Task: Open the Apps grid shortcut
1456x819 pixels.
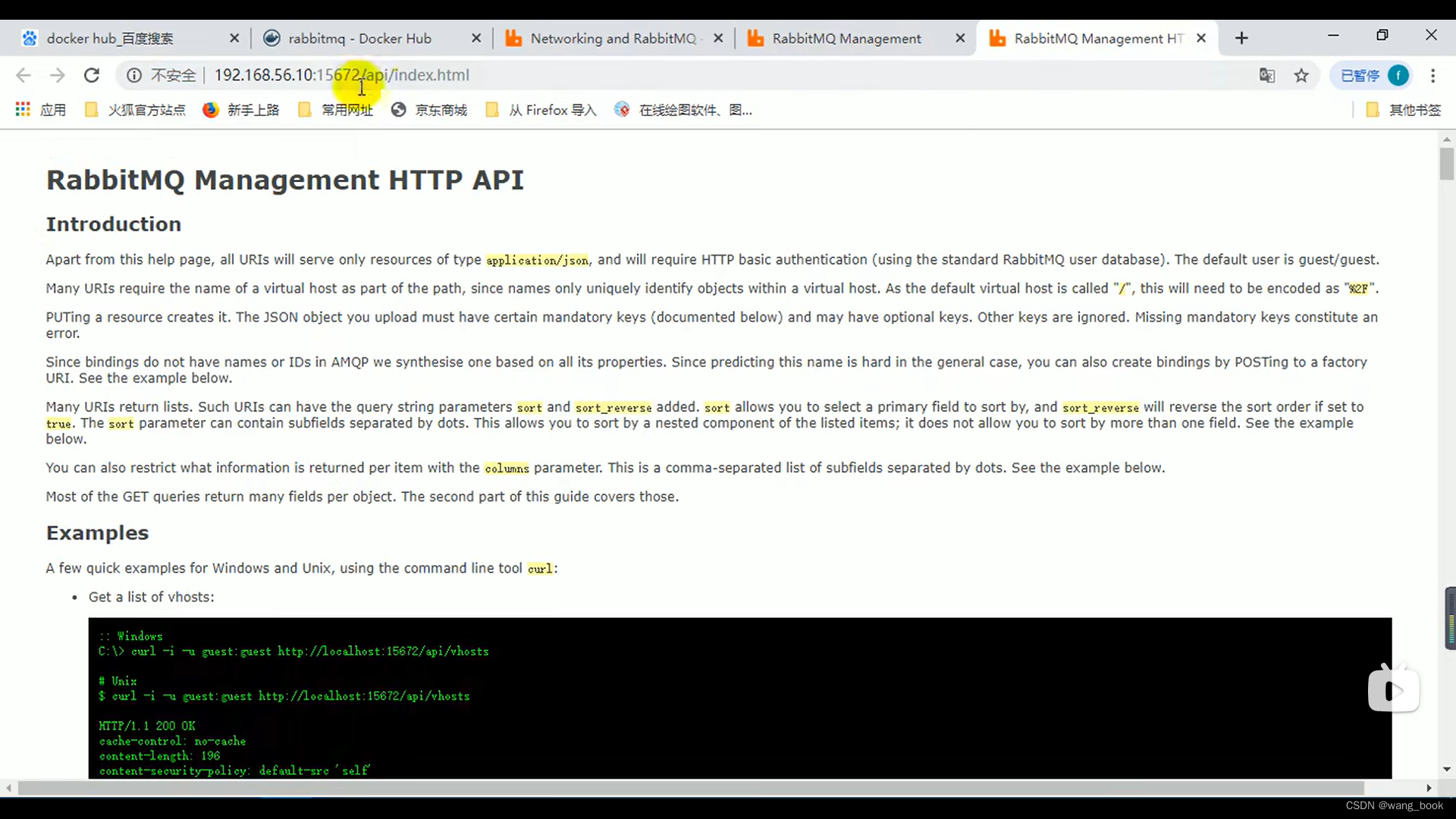Action: [41, 110]
